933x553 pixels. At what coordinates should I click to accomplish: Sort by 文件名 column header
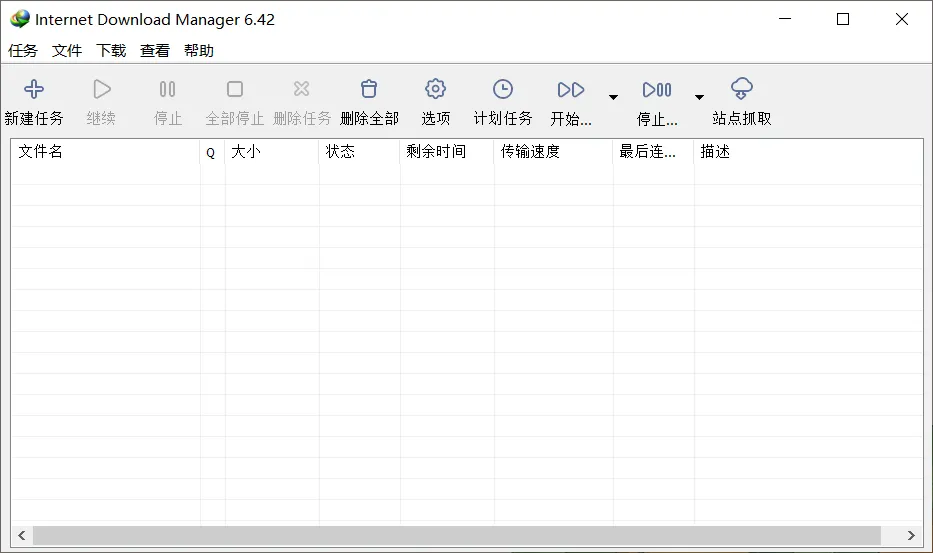point(105,152)
